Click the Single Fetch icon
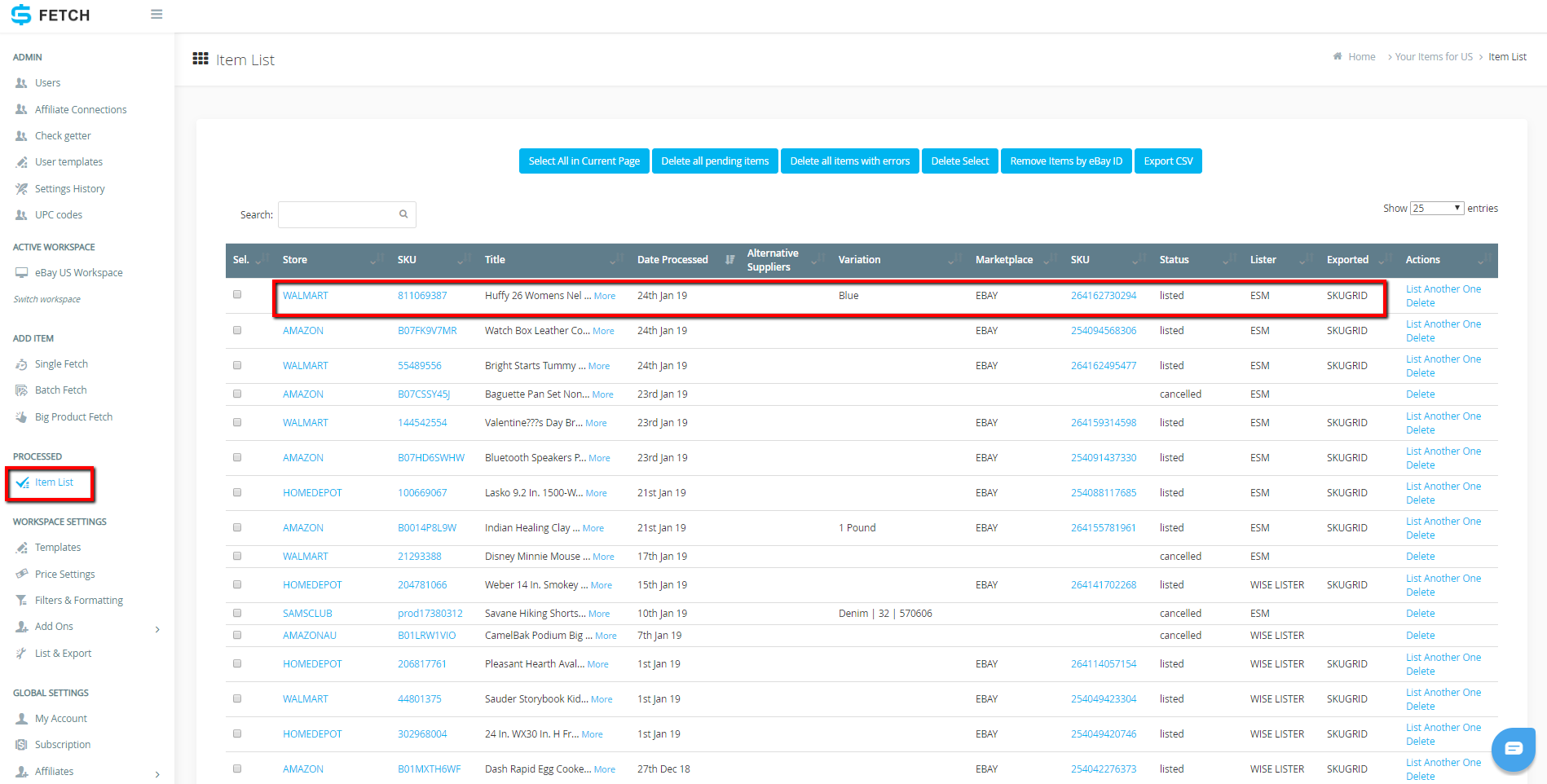The width and height of the screenshot is (1547, 784). coord(22,364)
